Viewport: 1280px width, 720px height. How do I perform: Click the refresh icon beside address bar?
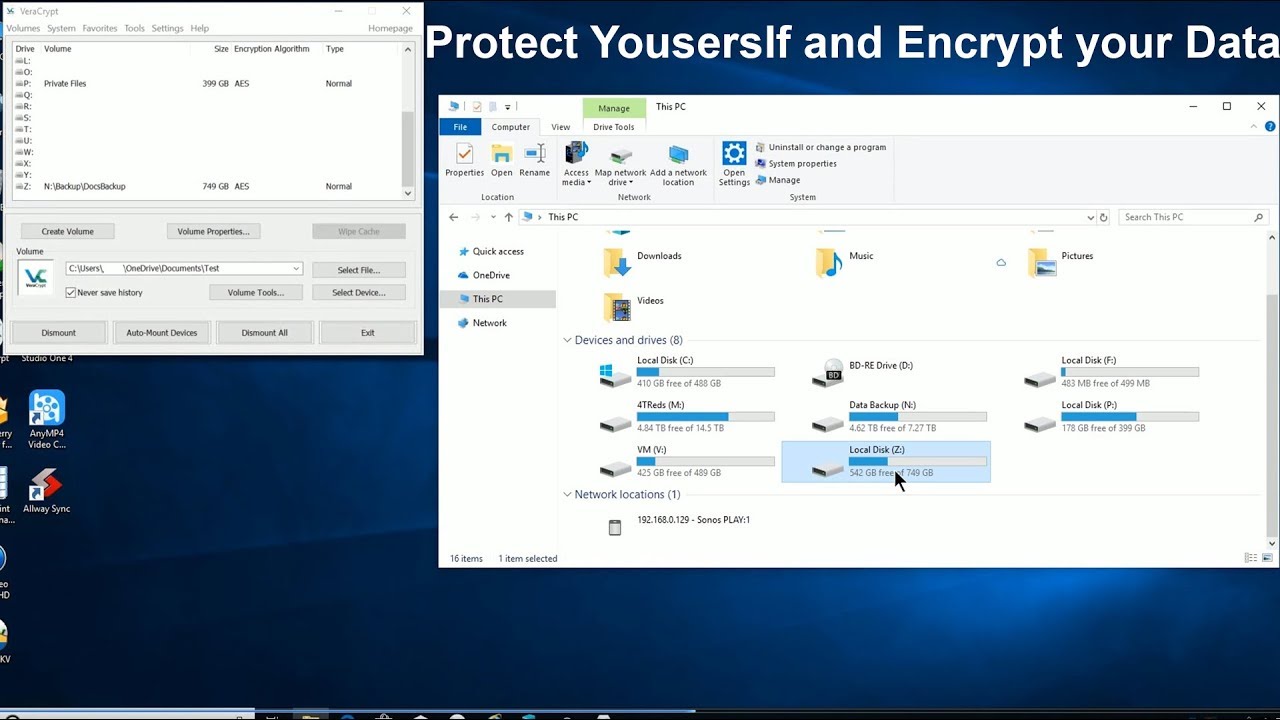pyautogui.click(x=1103, y=217)
